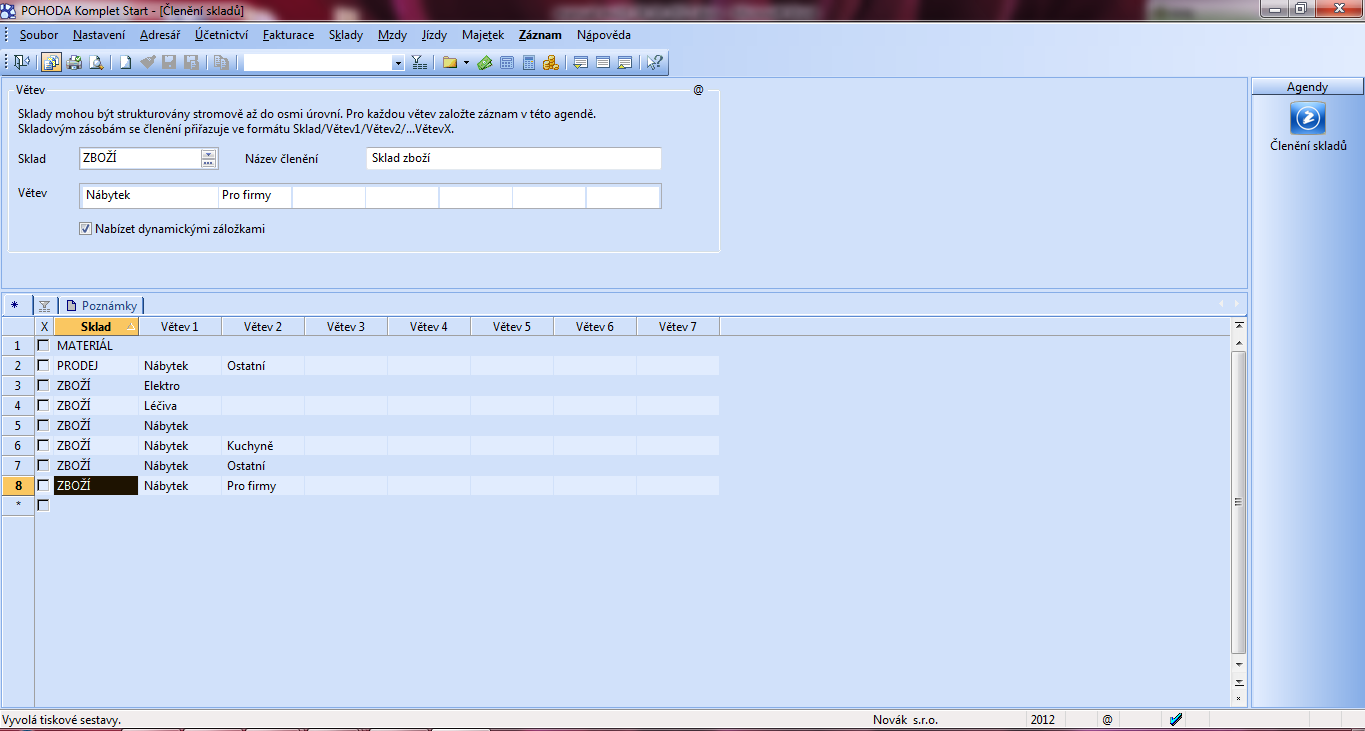This screenshot has width=1365, height=731.
Task: Open the first calculator icon
Action: pos(507,63)
